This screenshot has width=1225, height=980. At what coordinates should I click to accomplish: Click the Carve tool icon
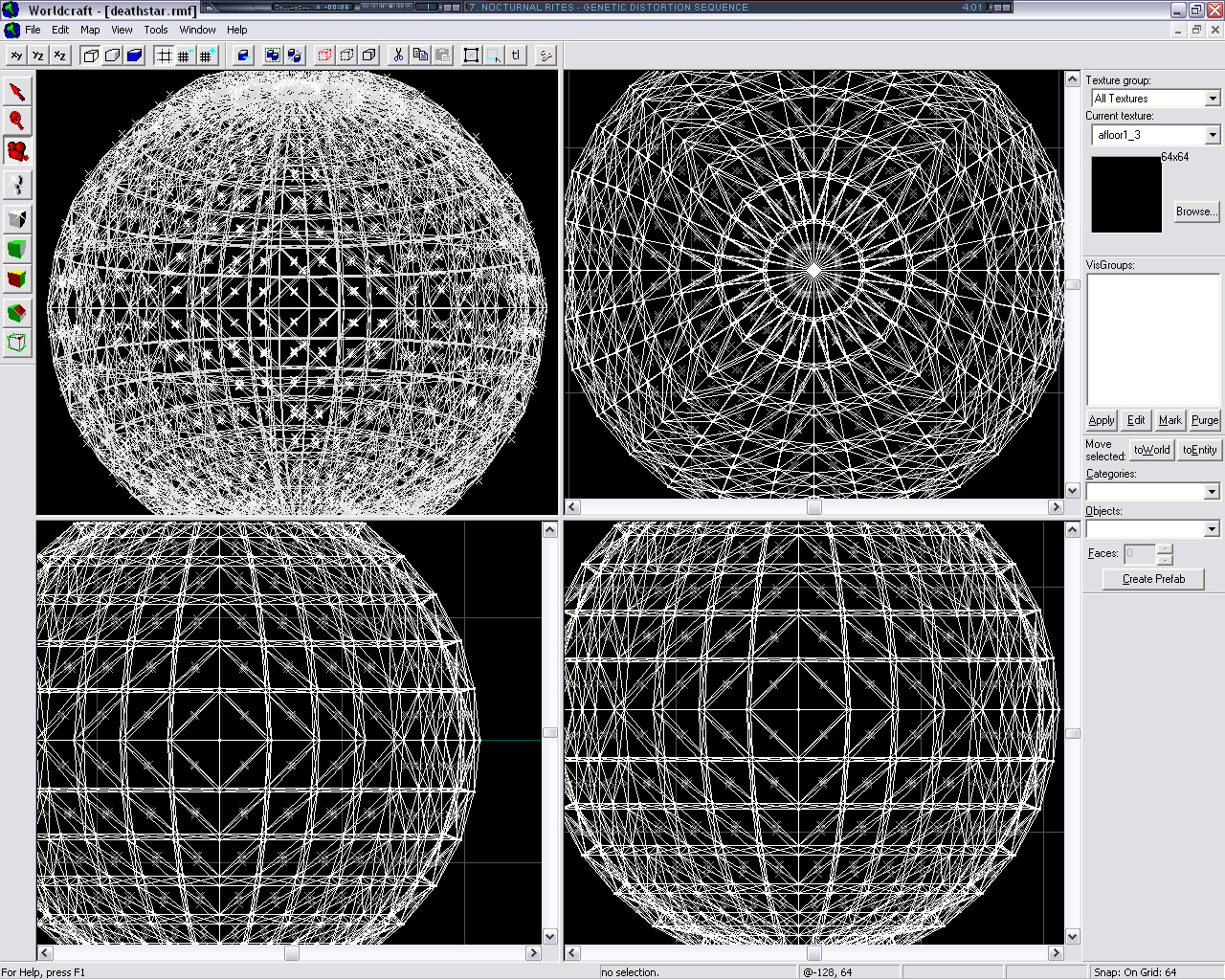pyautogui.click(x=243, y=56)
